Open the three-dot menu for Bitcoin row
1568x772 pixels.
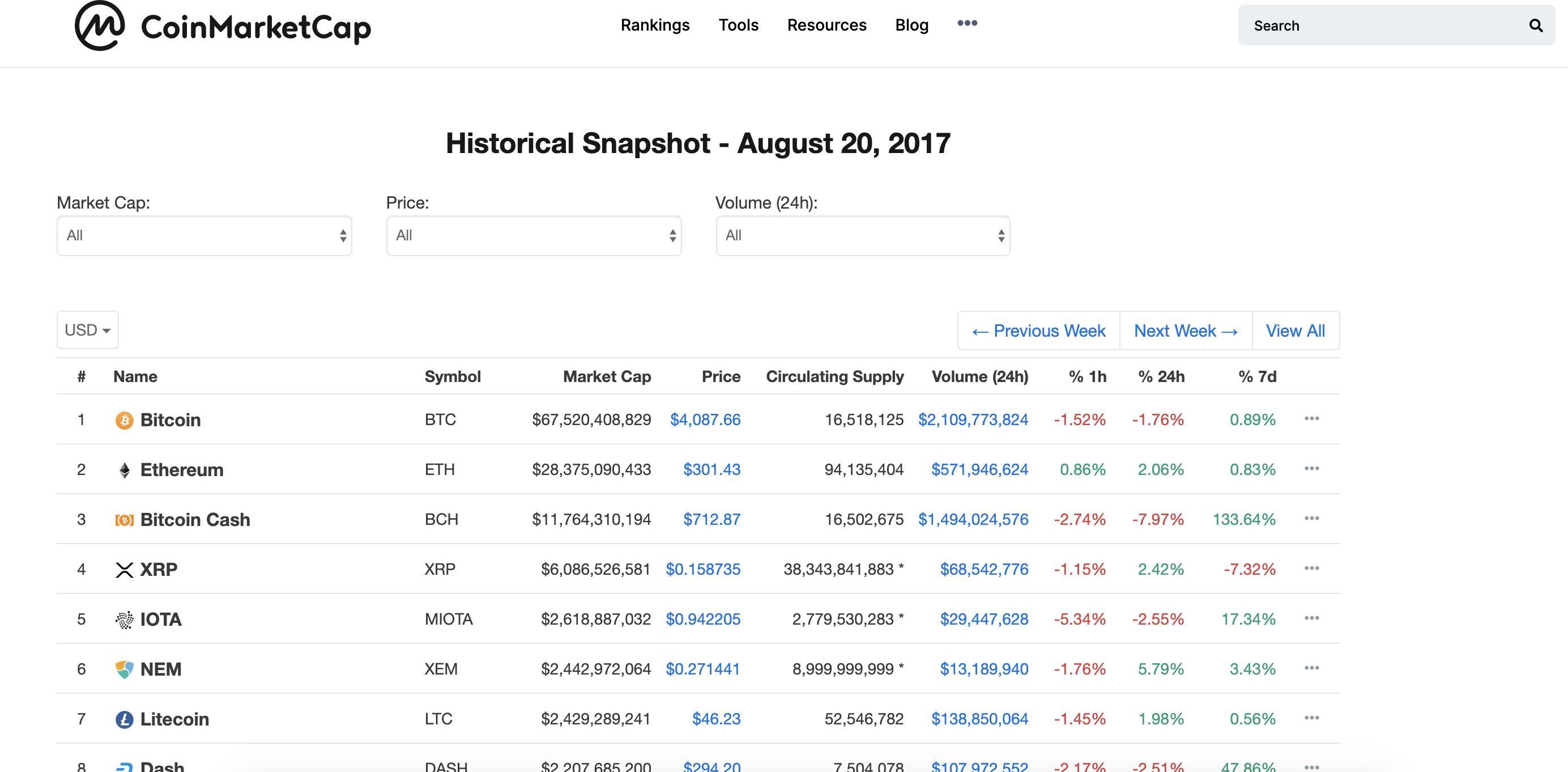(x=1312, y=419)
